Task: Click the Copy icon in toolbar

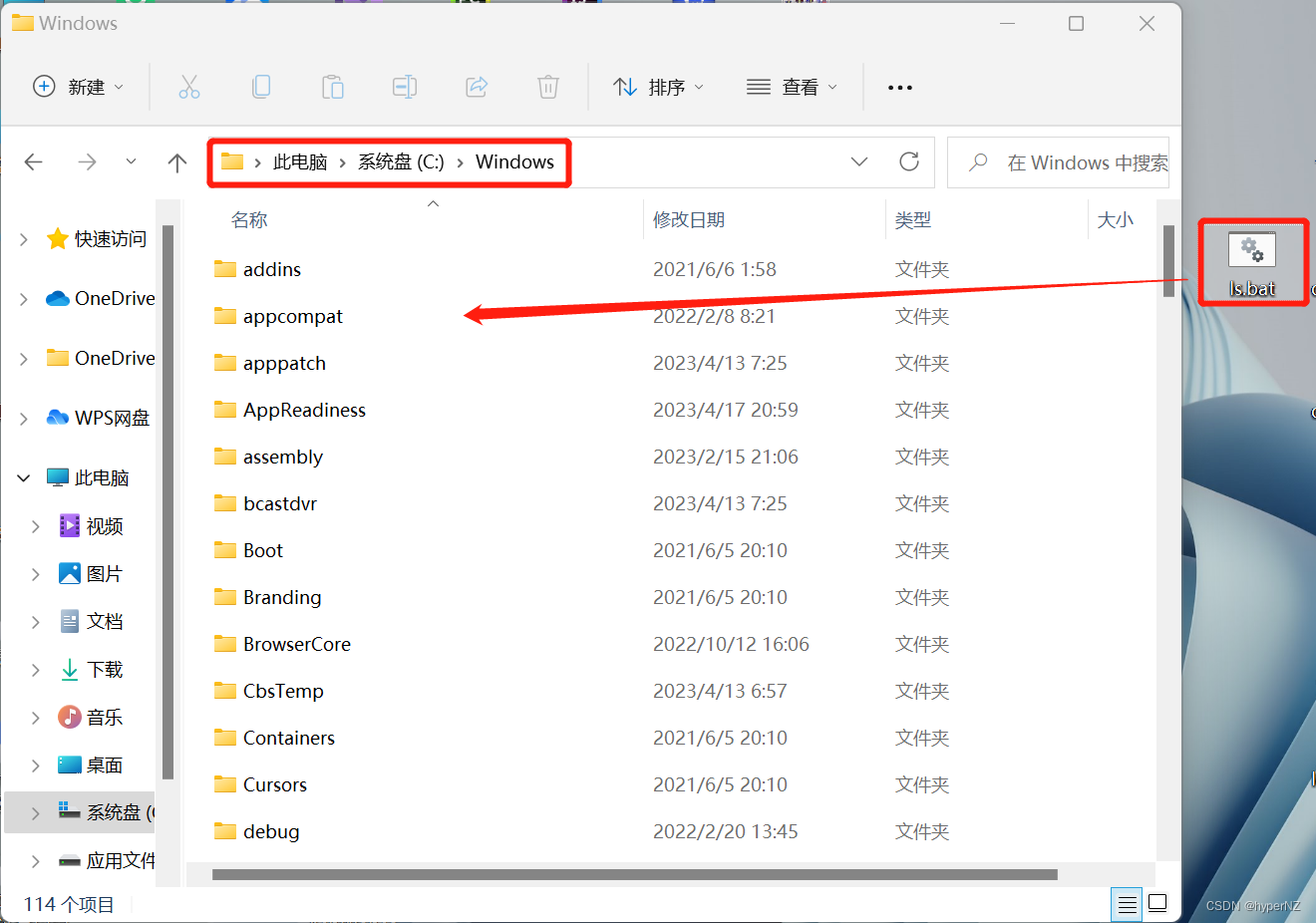Action: click(261, 87)
